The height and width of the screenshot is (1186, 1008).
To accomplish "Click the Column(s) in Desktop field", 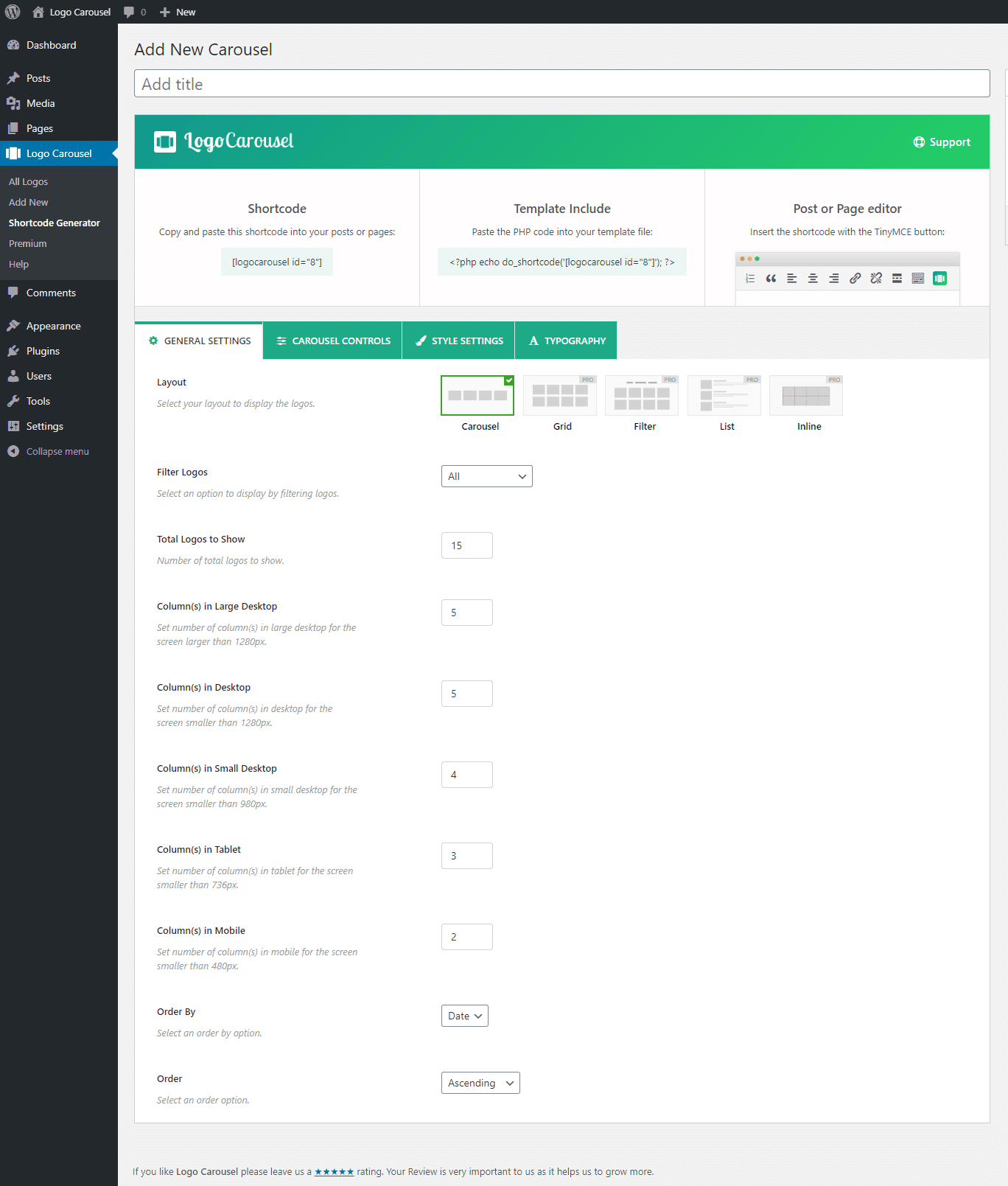I will click(467, 694).
